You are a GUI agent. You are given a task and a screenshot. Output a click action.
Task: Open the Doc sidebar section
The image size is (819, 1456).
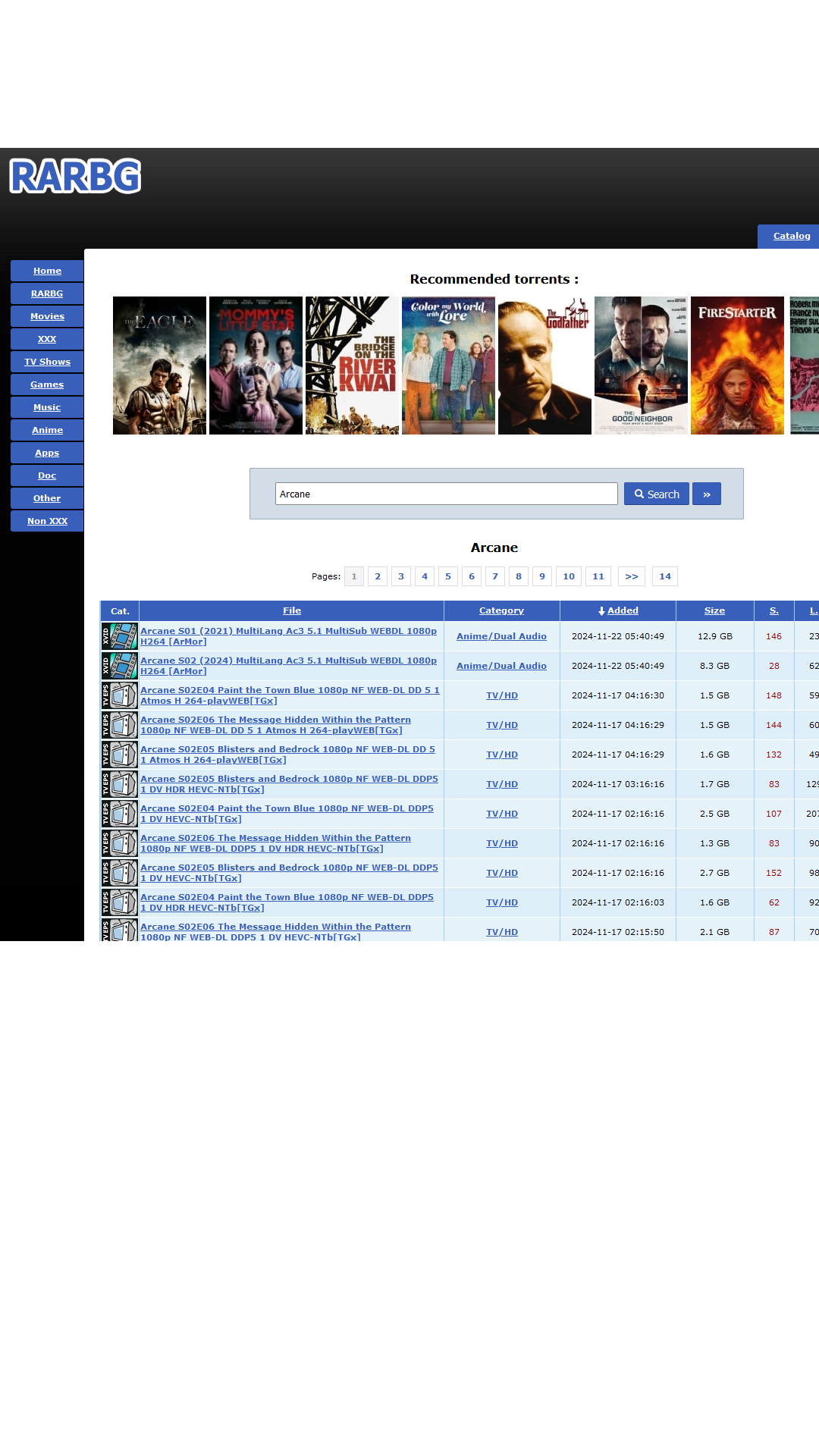(x=47, y=475)
